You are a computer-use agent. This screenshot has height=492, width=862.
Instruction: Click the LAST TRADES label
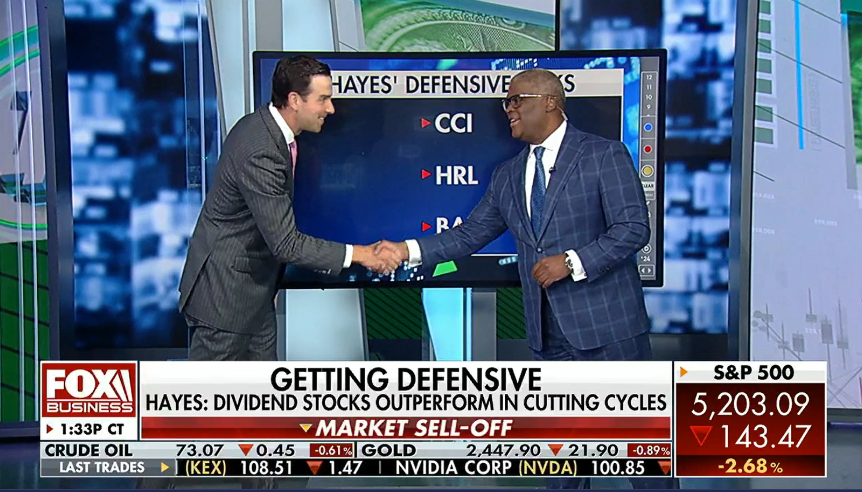pos(102,468)
